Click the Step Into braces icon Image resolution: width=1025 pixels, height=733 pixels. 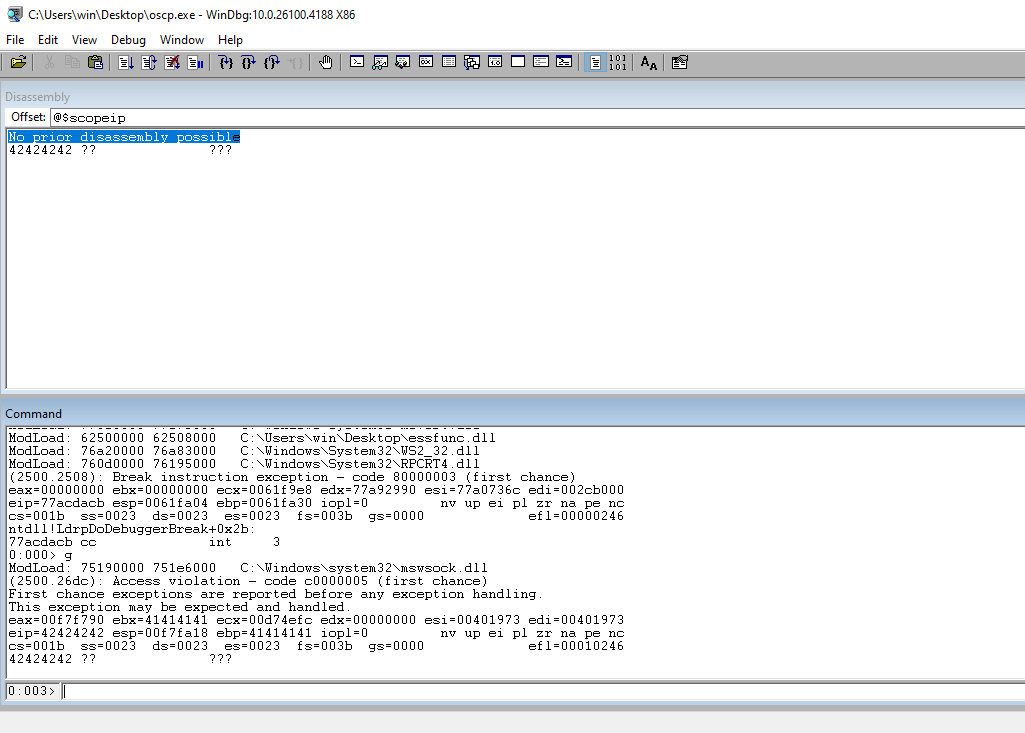(x=226, y=62)
